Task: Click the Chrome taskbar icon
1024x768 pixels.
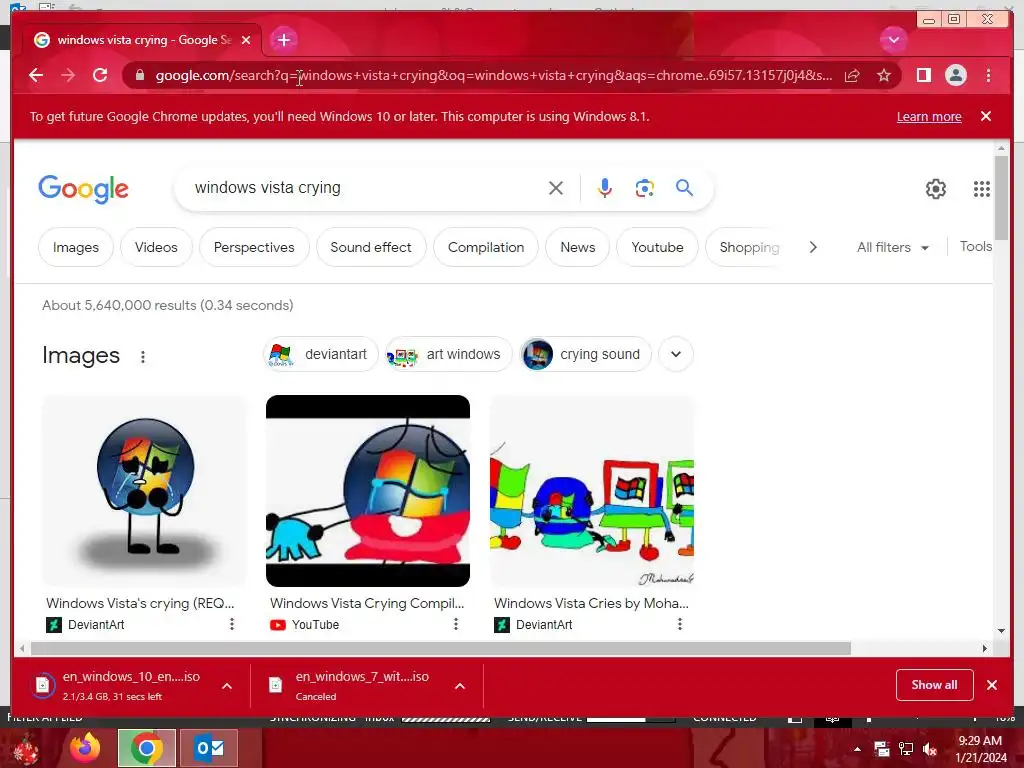Action: pos(147,748)
